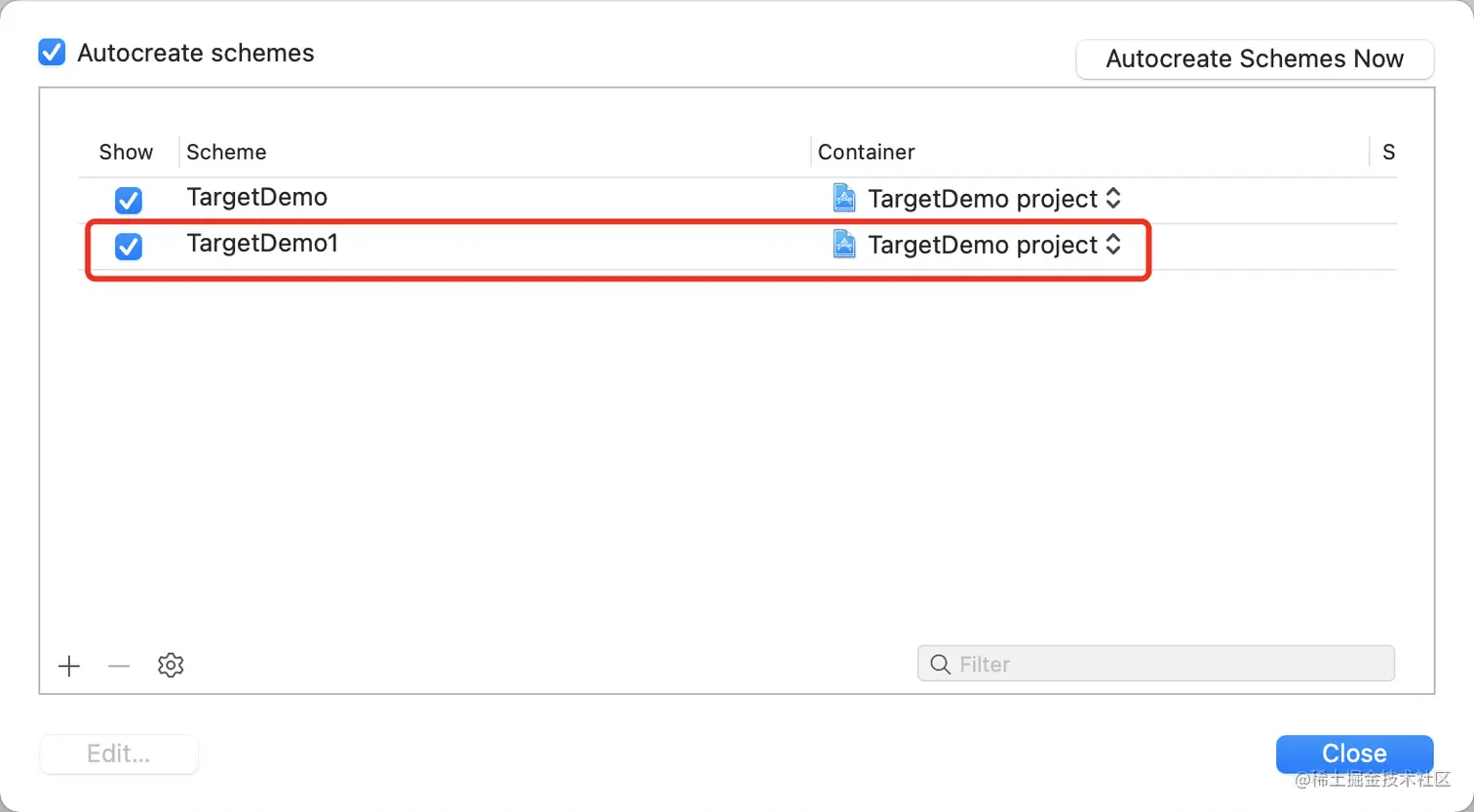Image resolution: width=1474 pixels, height=812 pixels.
Task: Select the TargetDemo1 scheme name
Action: coord(262,244)
